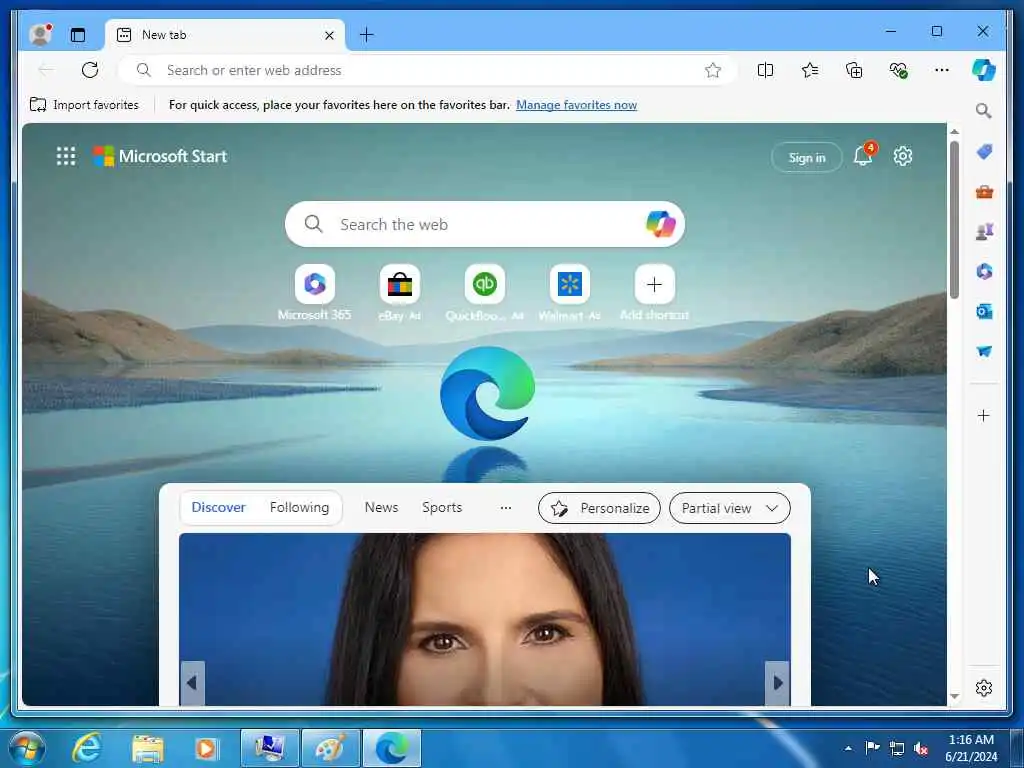Switch to the Sports tab
The width and height of the screenshot is (1024, 768).
click(x=441, y=507)
